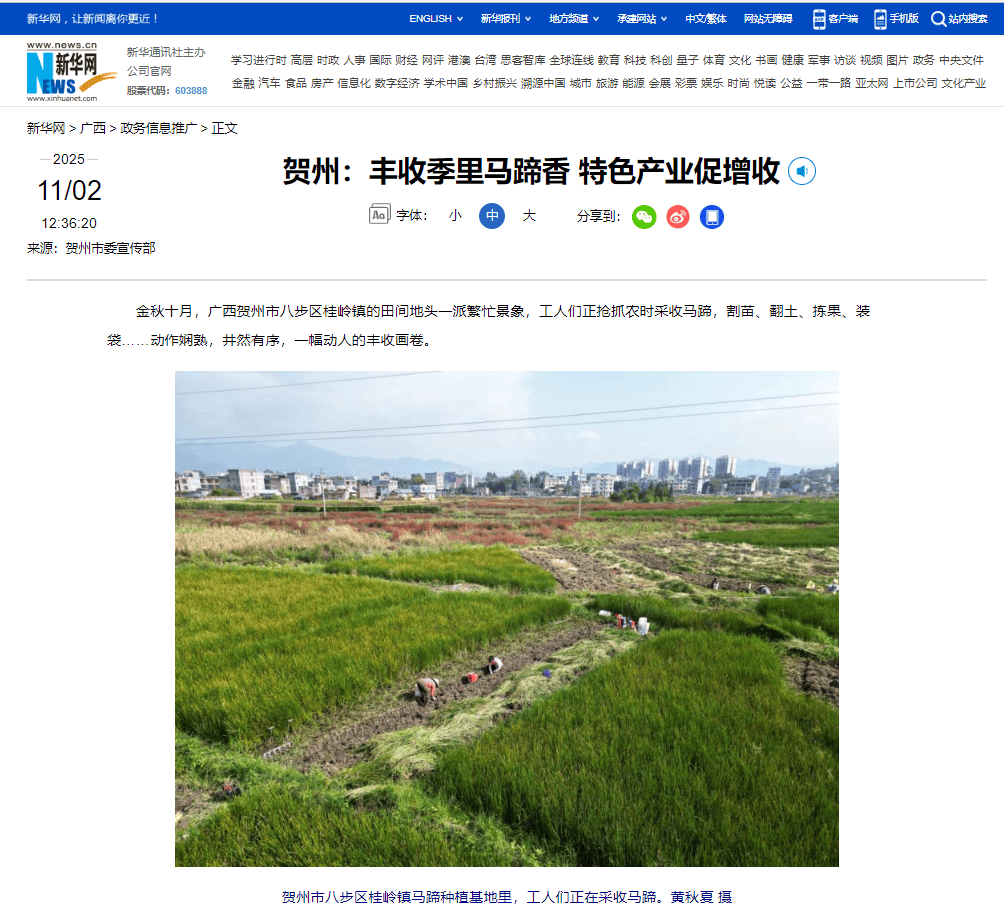Viewport: 1004px width, 919px height.
Task: Open the 客户端 app icon link
Action: click(835, 18)
